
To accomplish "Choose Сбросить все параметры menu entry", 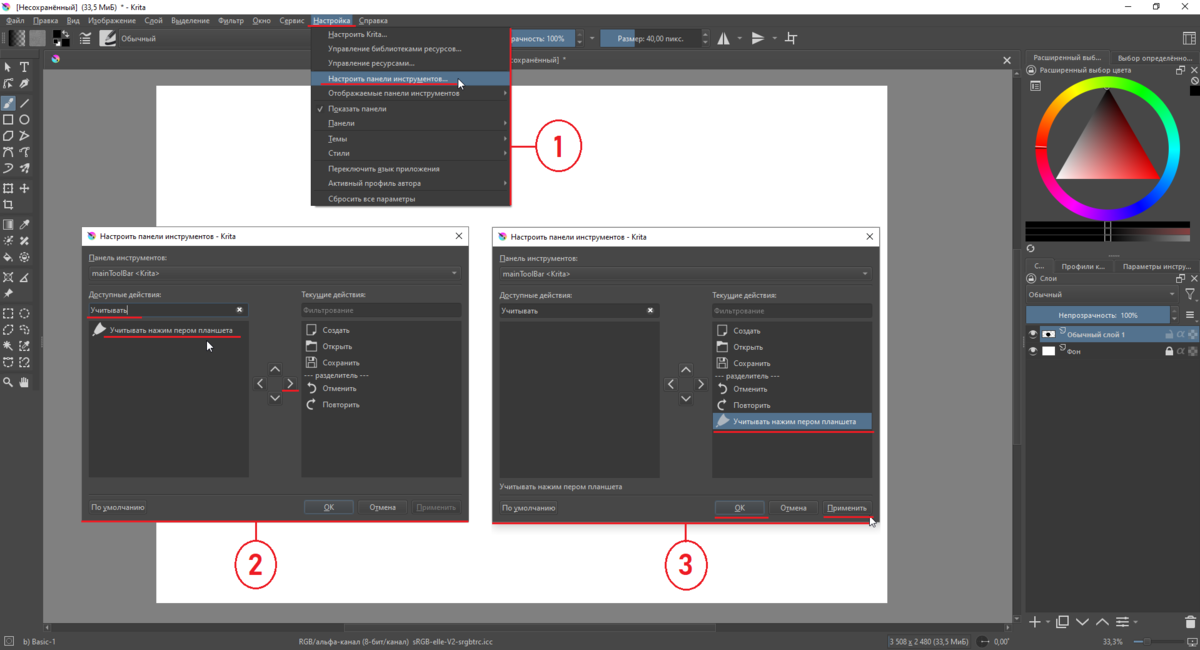I will [x=411, y=198].
